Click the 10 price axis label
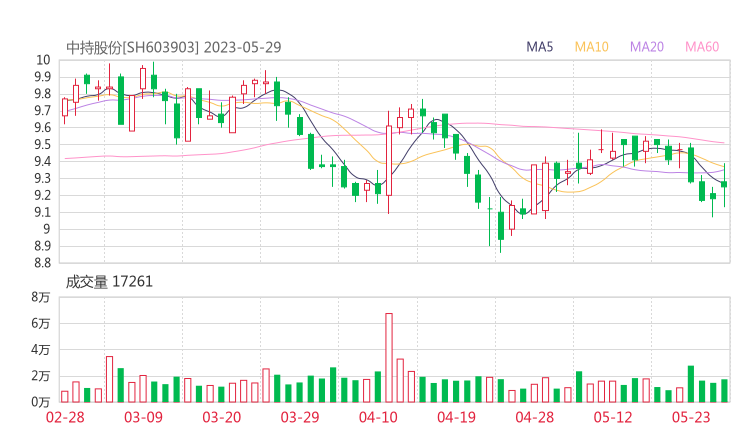 43,60
